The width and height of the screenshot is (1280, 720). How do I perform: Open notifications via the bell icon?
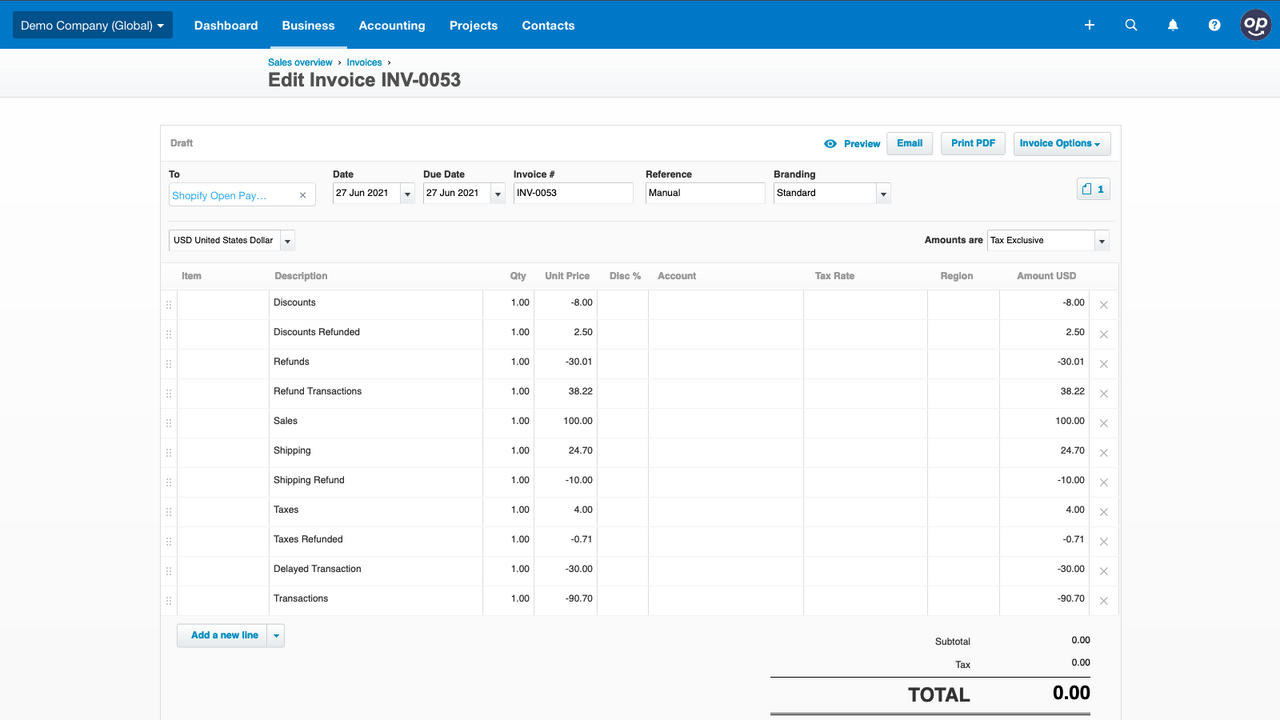pyautogui.click(x=1172, y=25)
